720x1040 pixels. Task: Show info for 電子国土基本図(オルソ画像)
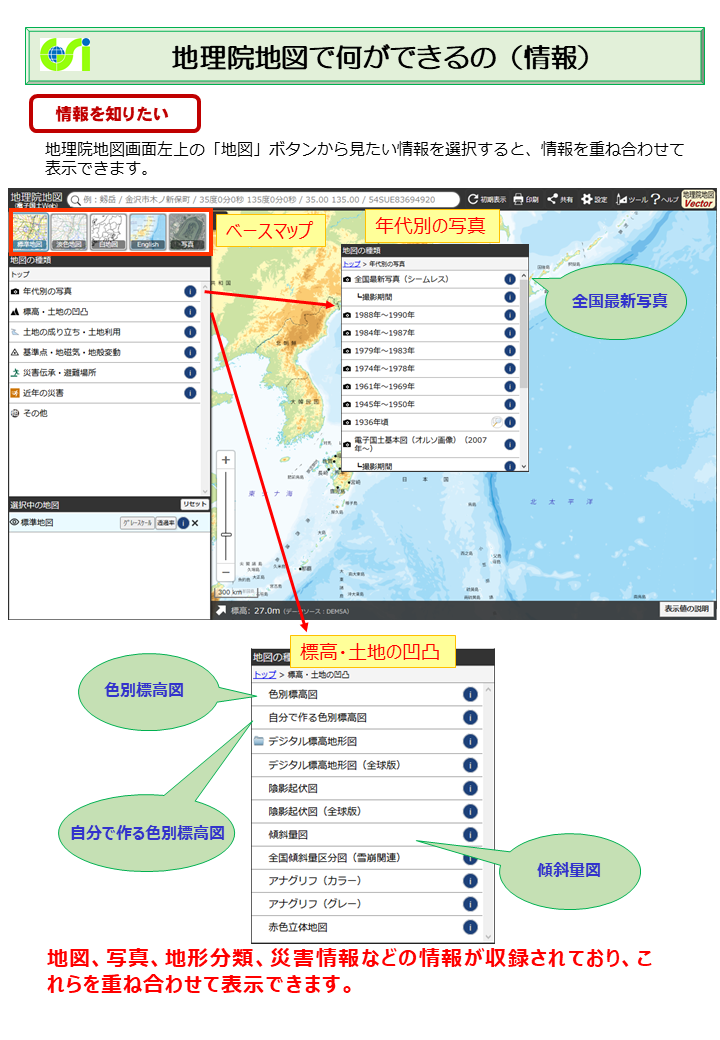pyautogui.click(x=510, y=444)
